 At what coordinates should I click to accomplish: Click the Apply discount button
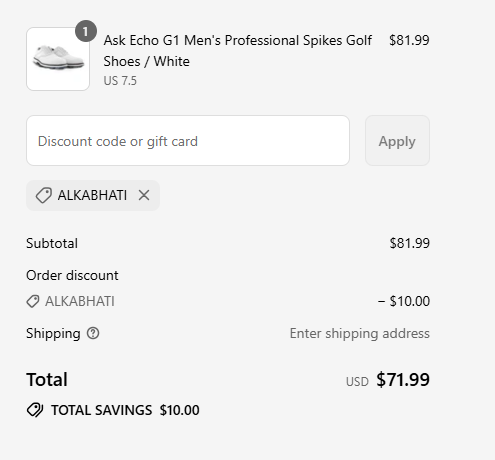pyautogui.click(x=397, y=141)
